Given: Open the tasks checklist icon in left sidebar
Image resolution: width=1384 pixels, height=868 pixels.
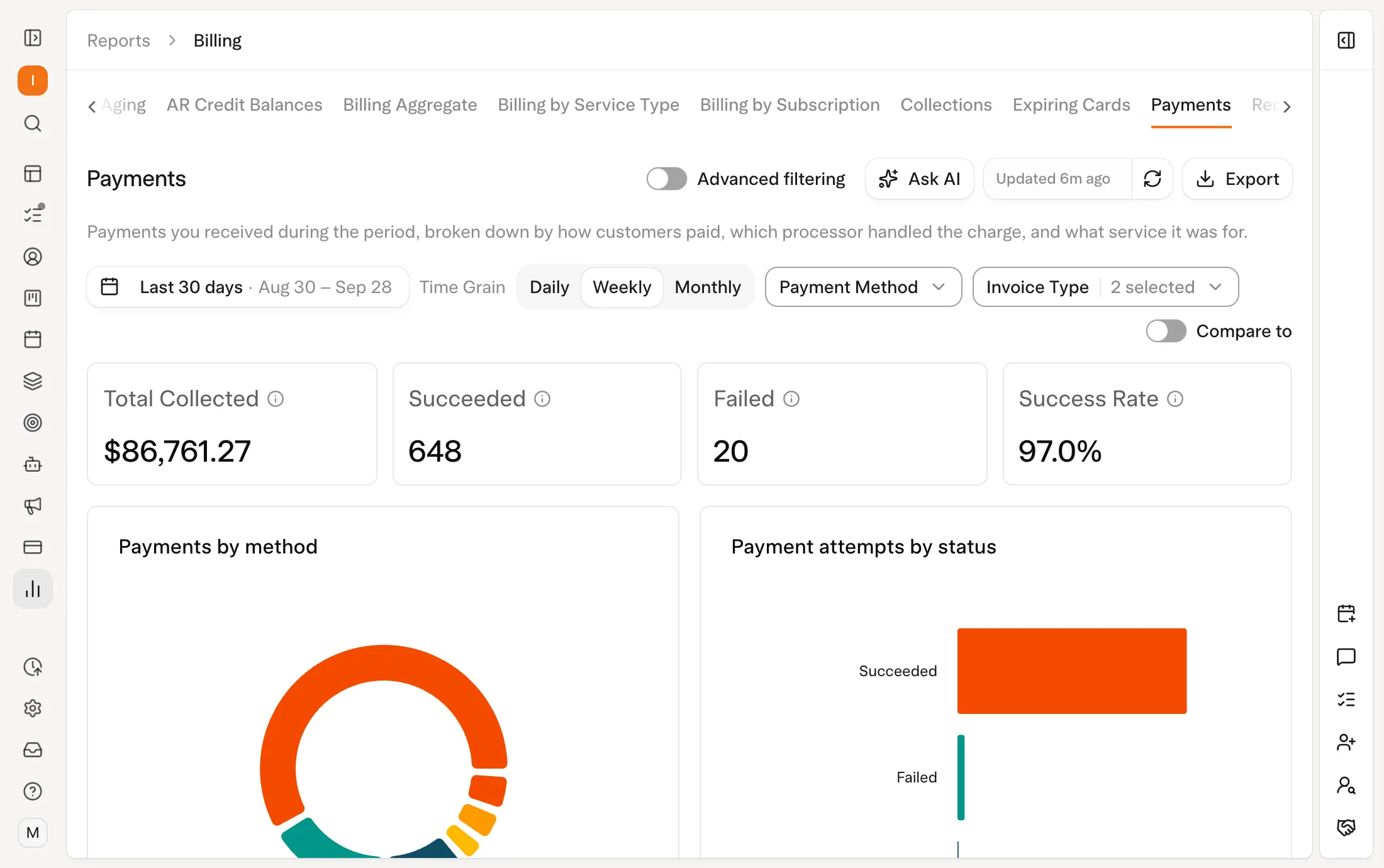Looking at the screenshot, I should [33, 214].
